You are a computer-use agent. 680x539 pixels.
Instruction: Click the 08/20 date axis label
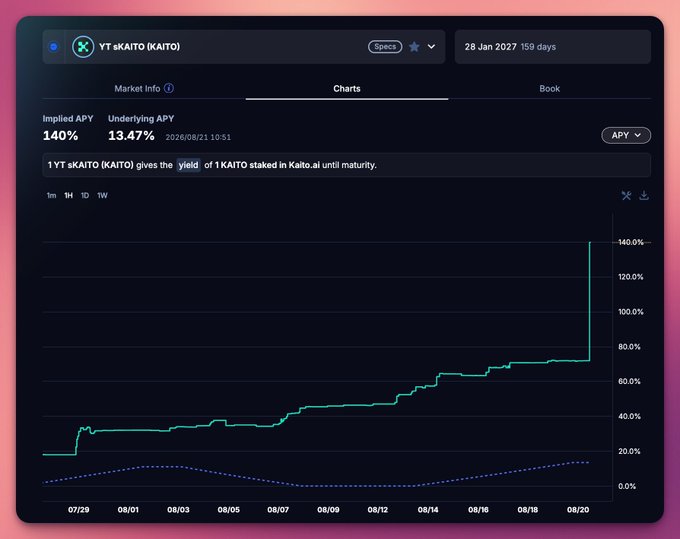pos(578,510)
